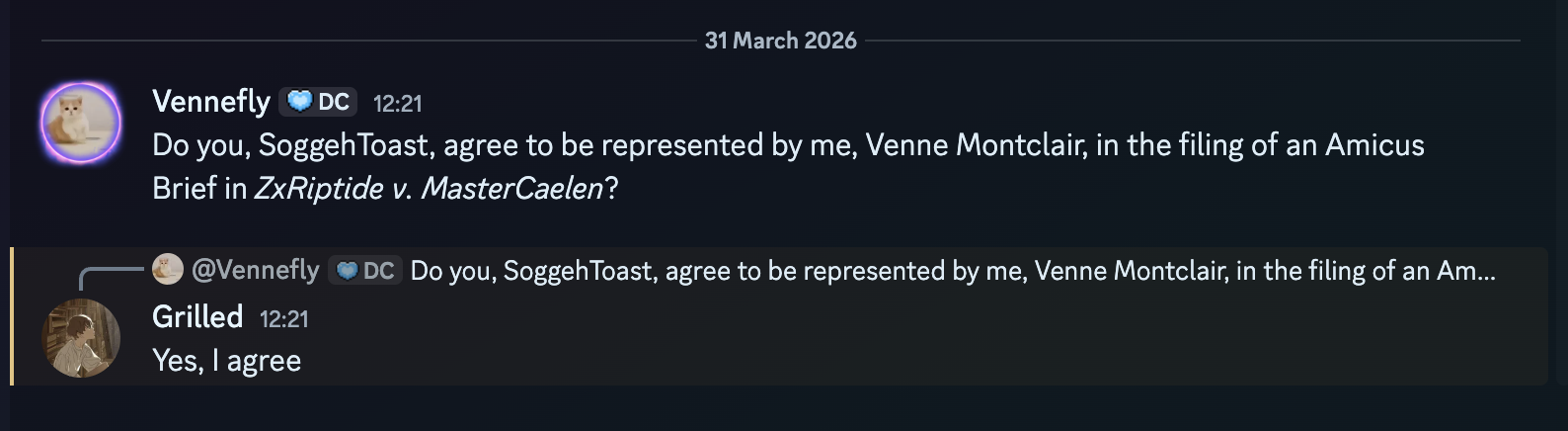Image resolution: width=1568 pixels, height=431 pixels.
Task: Click the "Yes, I agree" message
Action: click(x=226, y=361)
